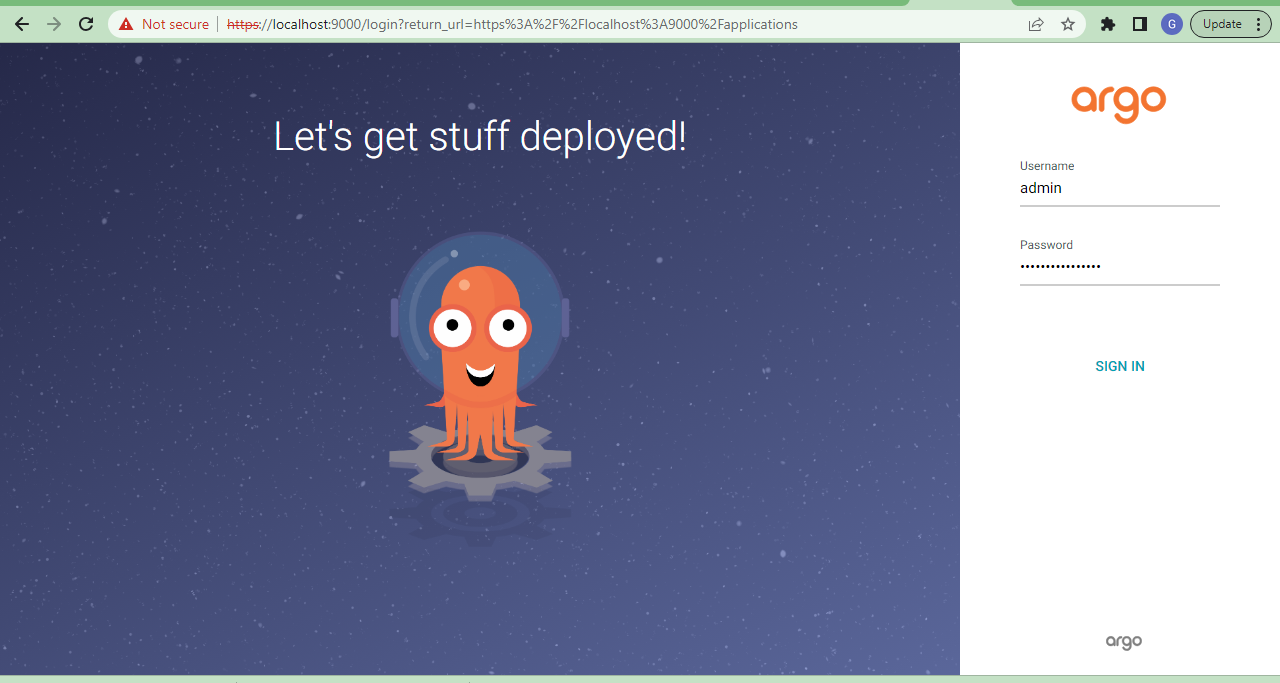The width and height of the screenshot is (1280, 683).
Task: Click the browser extensions puzzle icon
Action: 1107,23
